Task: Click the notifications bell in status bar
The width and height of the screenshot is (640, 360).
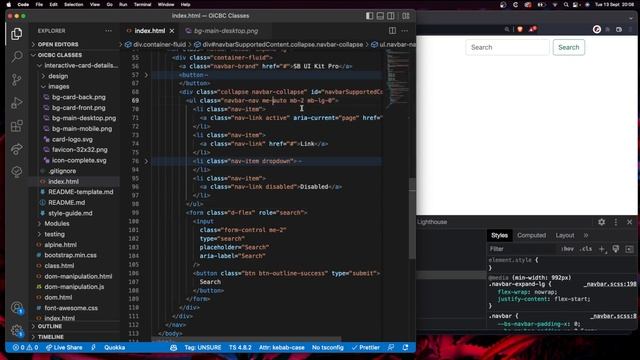Action: 405,347
